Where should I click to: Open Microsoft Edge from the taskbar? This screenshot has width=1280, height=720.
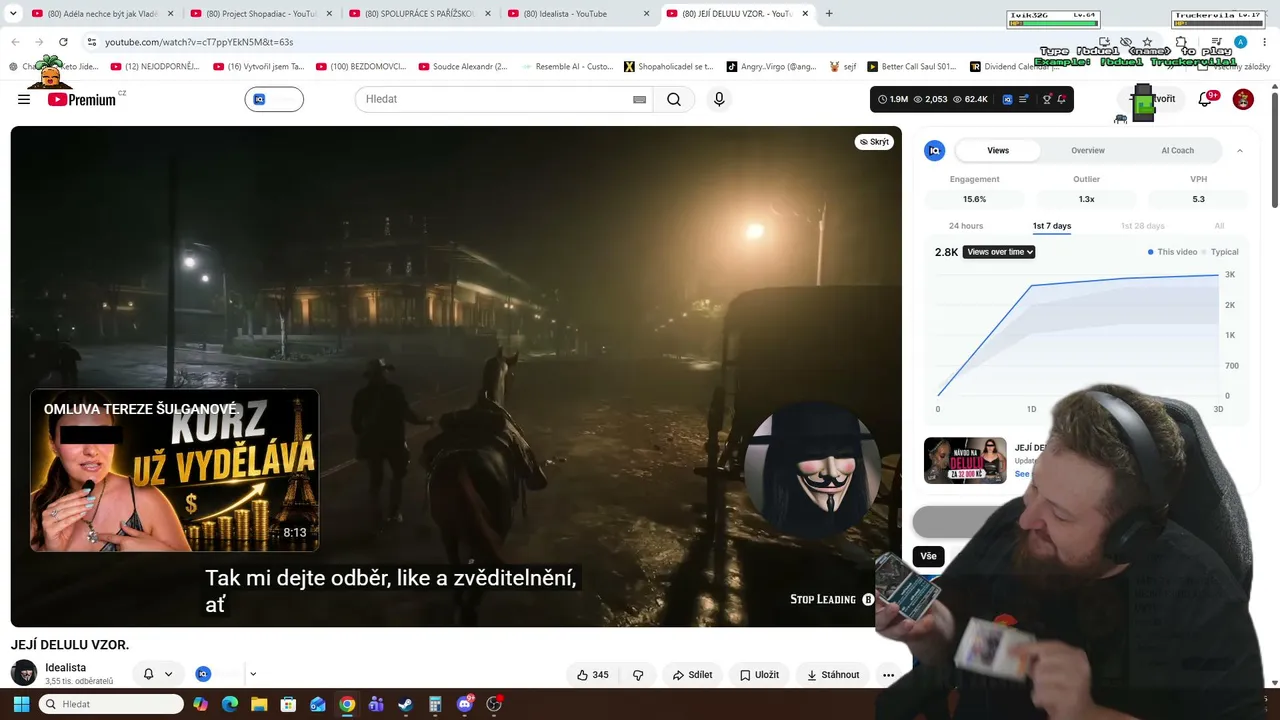tap(230, 704)
